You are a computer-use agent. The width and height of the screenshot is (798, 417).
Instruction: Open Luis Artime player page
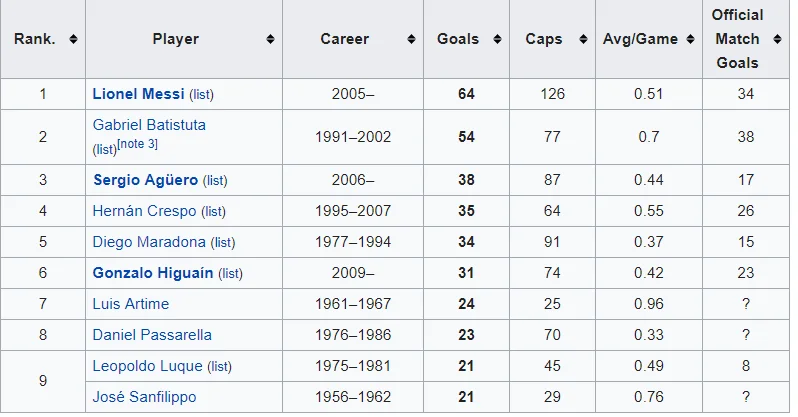[131, 304]
